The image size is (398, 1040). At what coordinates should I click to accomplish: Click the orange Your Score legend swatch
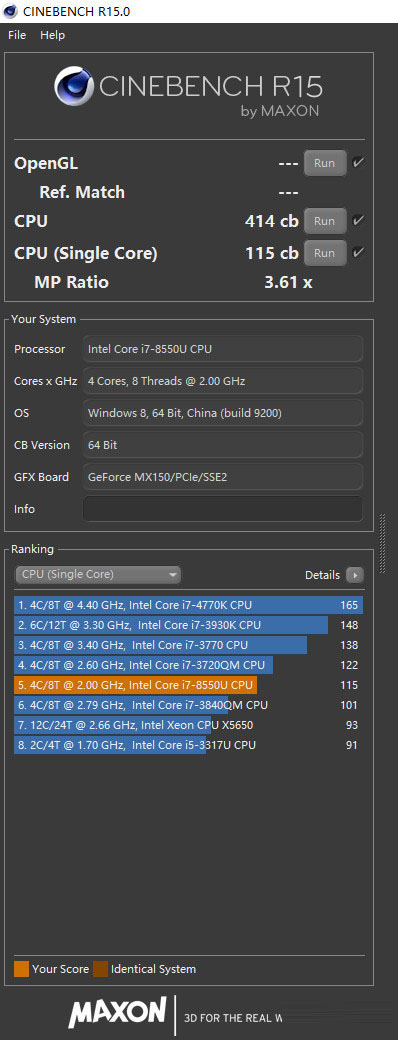21,969
